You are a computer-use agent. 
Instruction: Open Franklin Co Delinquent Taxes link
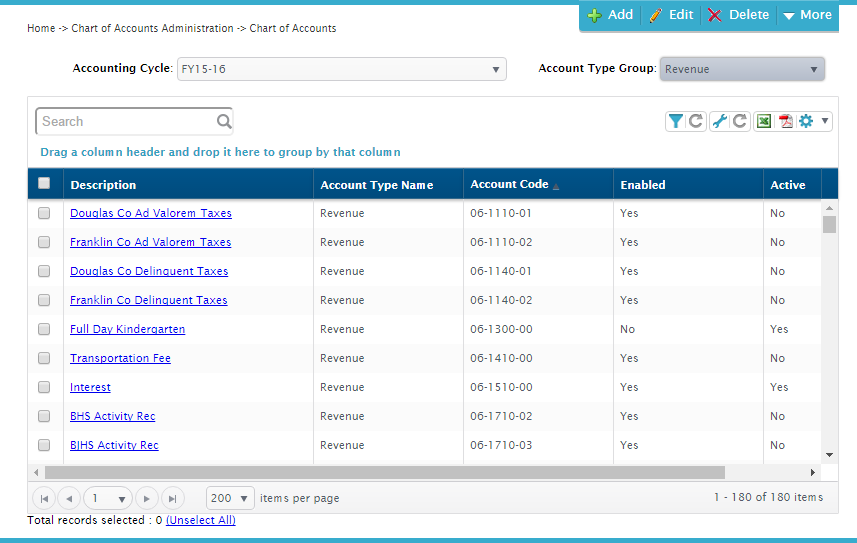tap(149, 300)
